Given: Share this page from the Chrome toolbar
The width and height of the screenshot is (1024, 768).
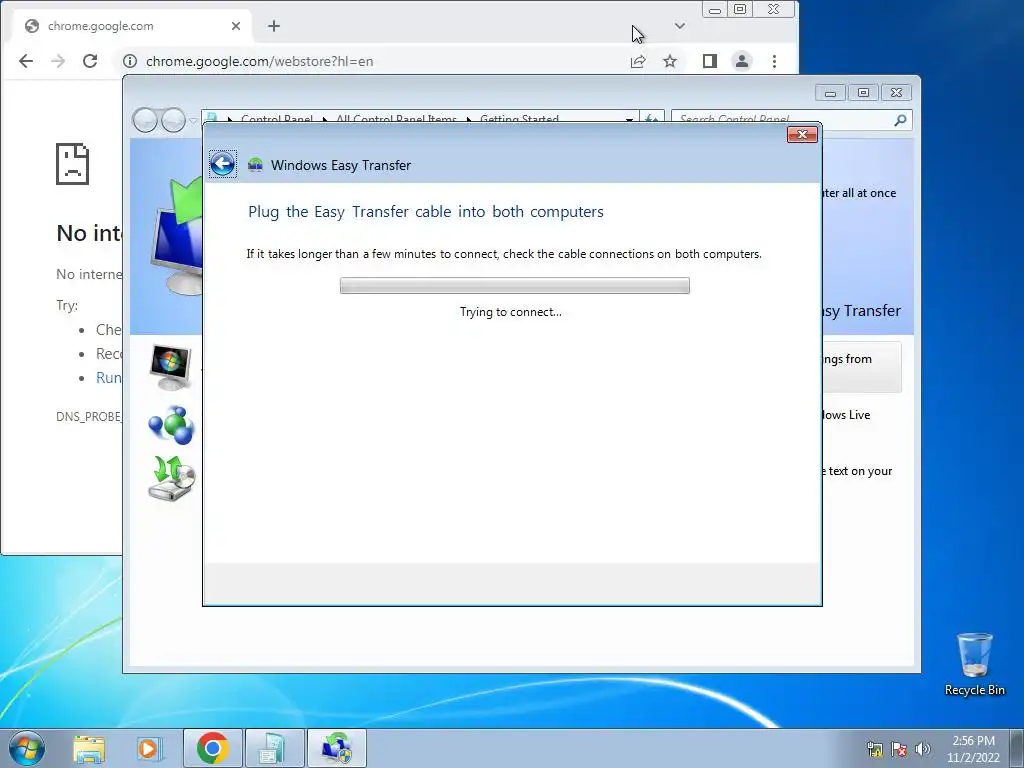Looking at the screenshot, I should point(638,61).
